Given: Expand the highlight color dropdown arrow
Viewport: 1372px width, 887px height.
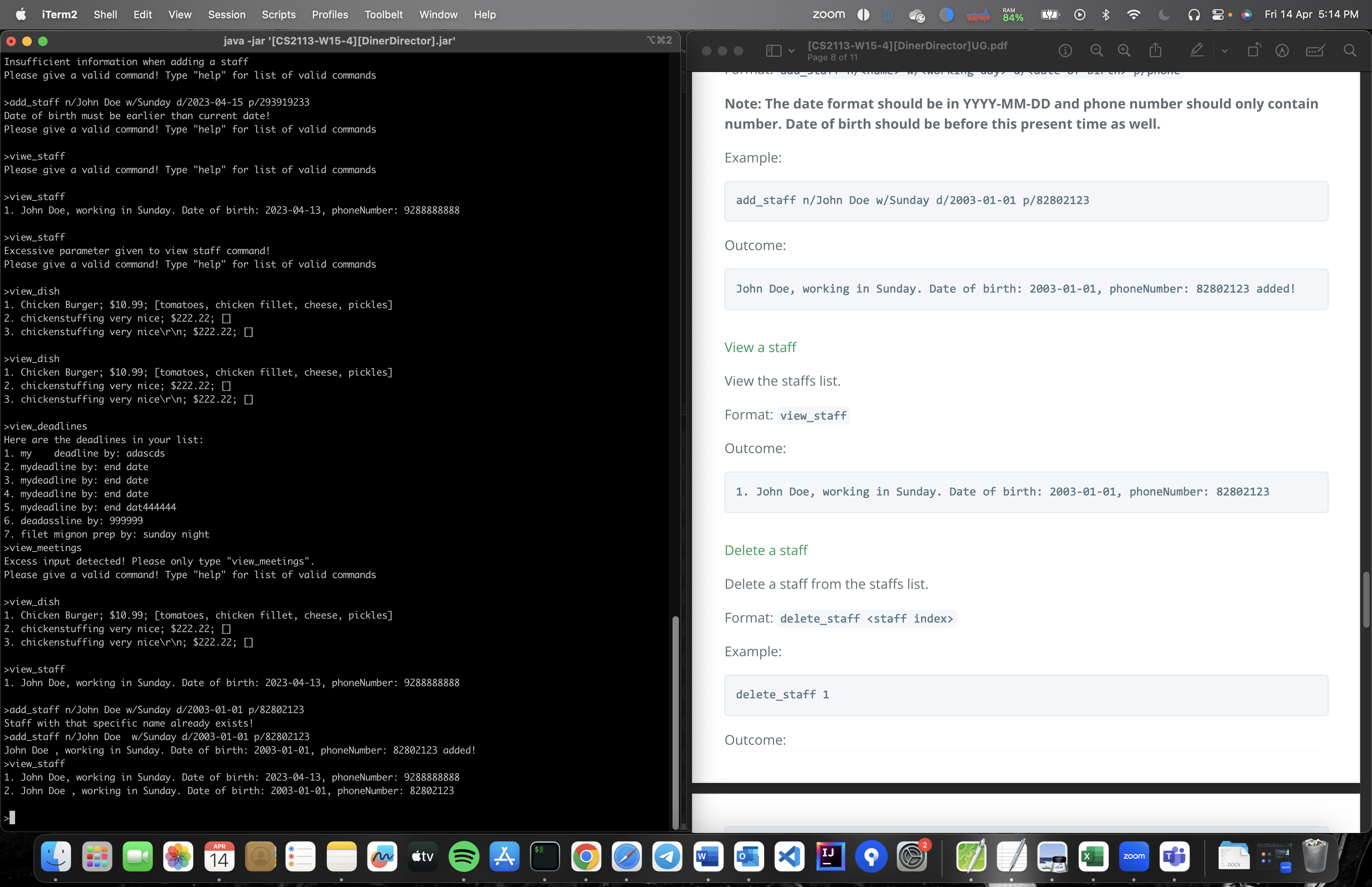Looking at the screenshot, I should [1225, 51].
